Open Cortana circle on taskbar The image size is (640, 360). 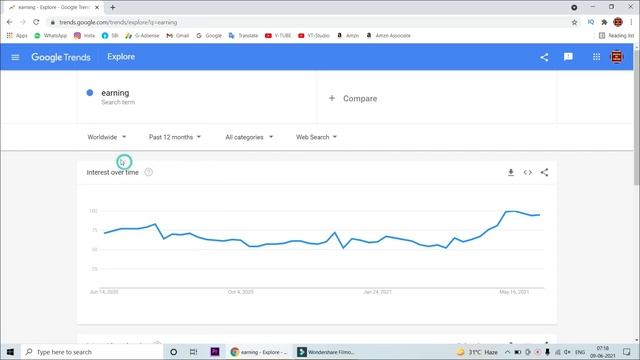173,352
